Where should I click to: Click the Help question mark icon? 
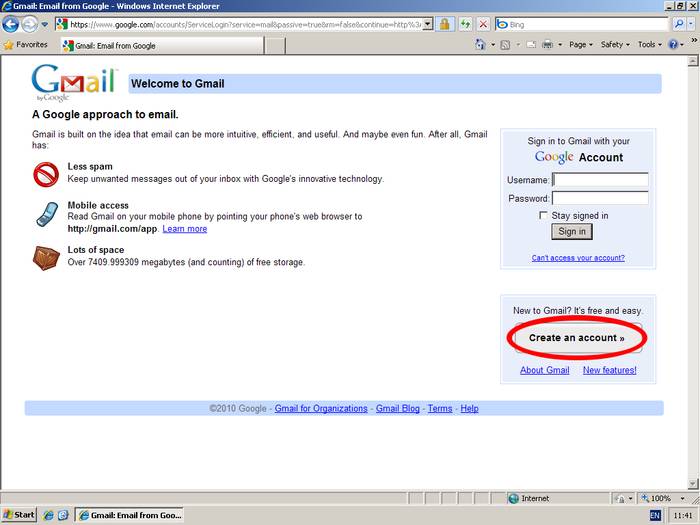point(673,45)
